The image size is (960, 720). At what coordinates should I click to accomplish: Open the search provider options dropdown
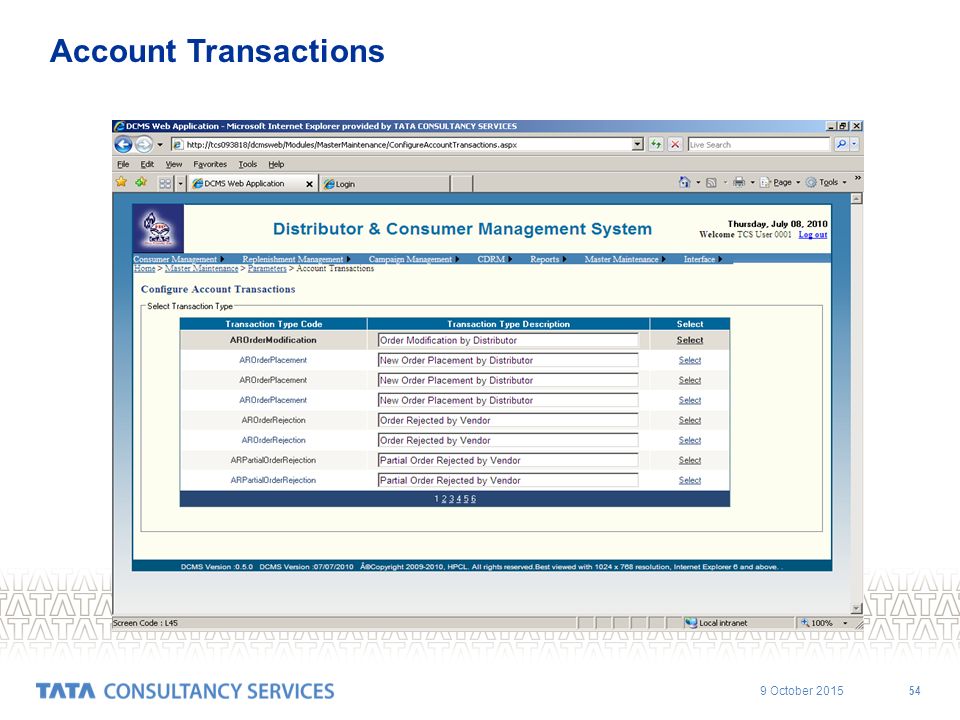[x=855, y=144]
